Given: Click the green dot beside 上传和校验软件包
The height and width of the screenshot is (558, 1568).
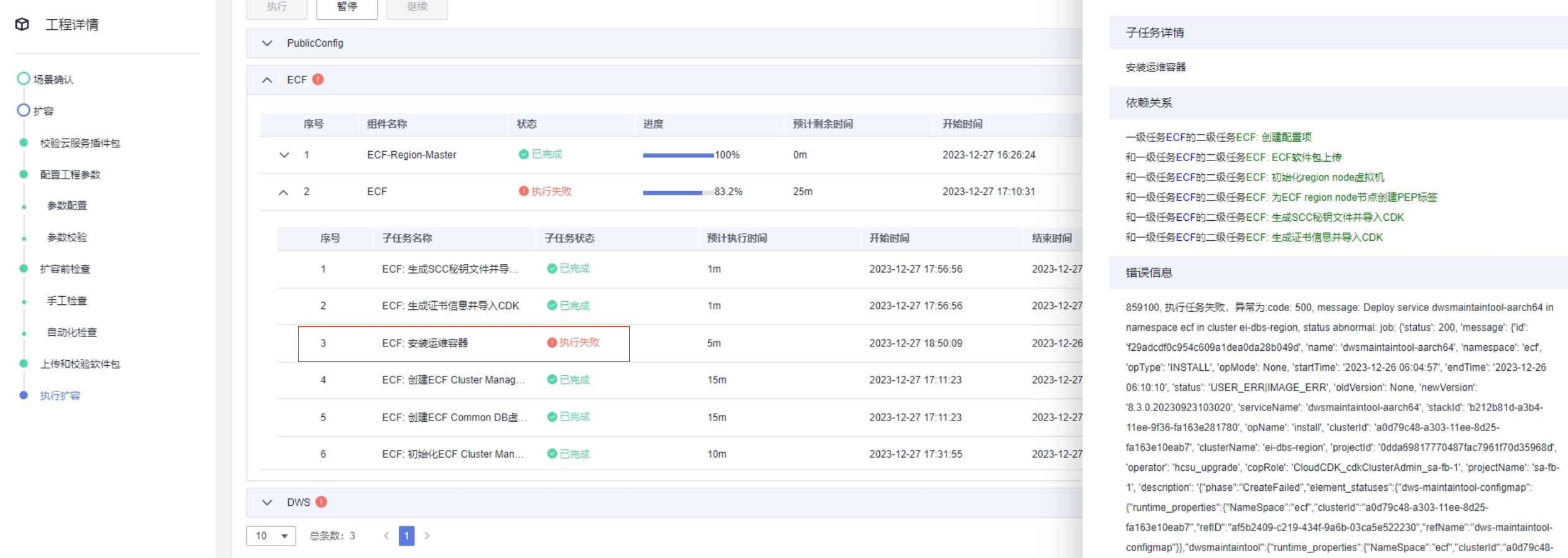Looking at the screenshot, I should (x=24, y=363).
